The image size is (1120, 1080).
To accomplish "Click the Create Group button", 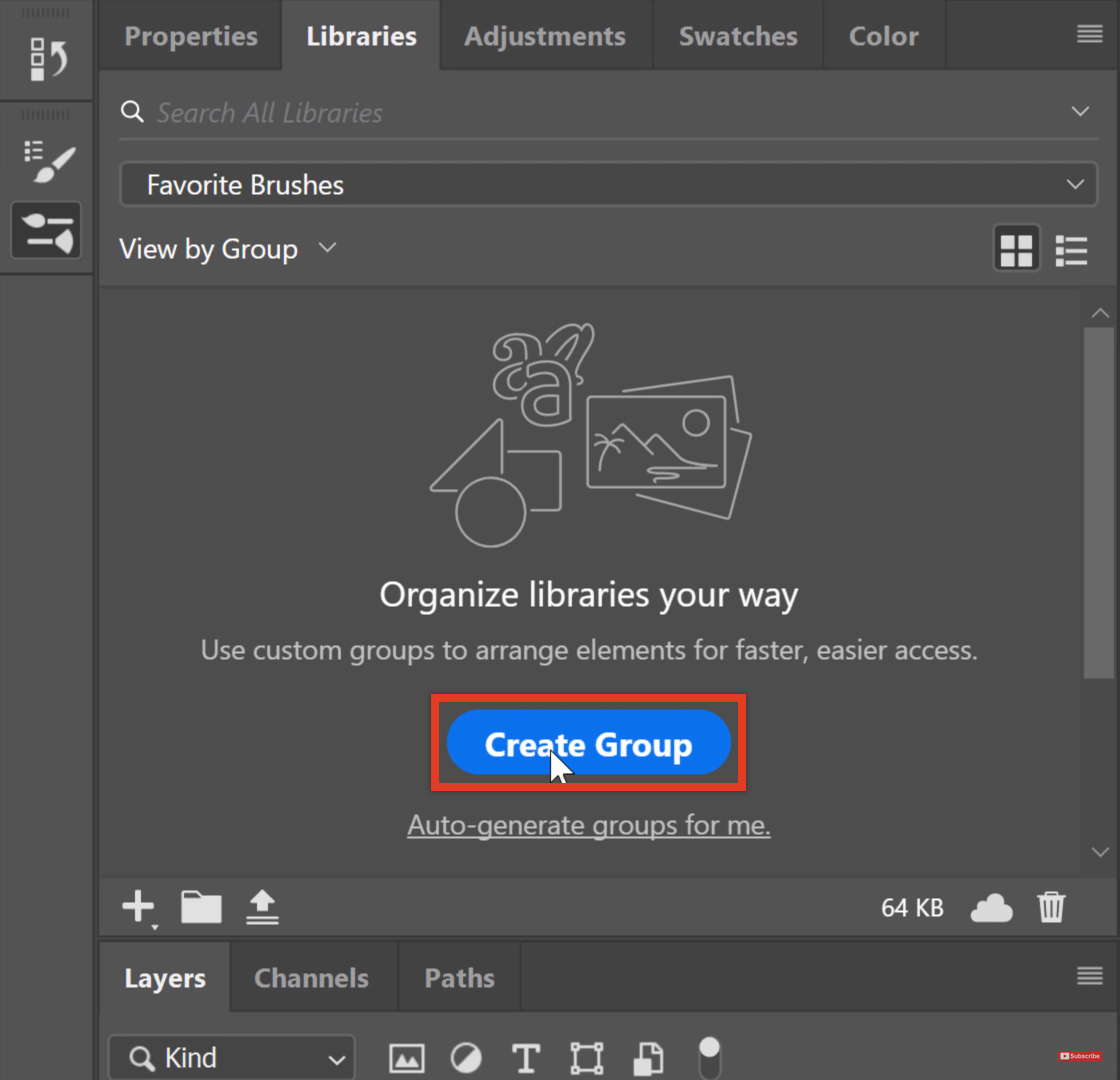I will [x=588, y=745].
